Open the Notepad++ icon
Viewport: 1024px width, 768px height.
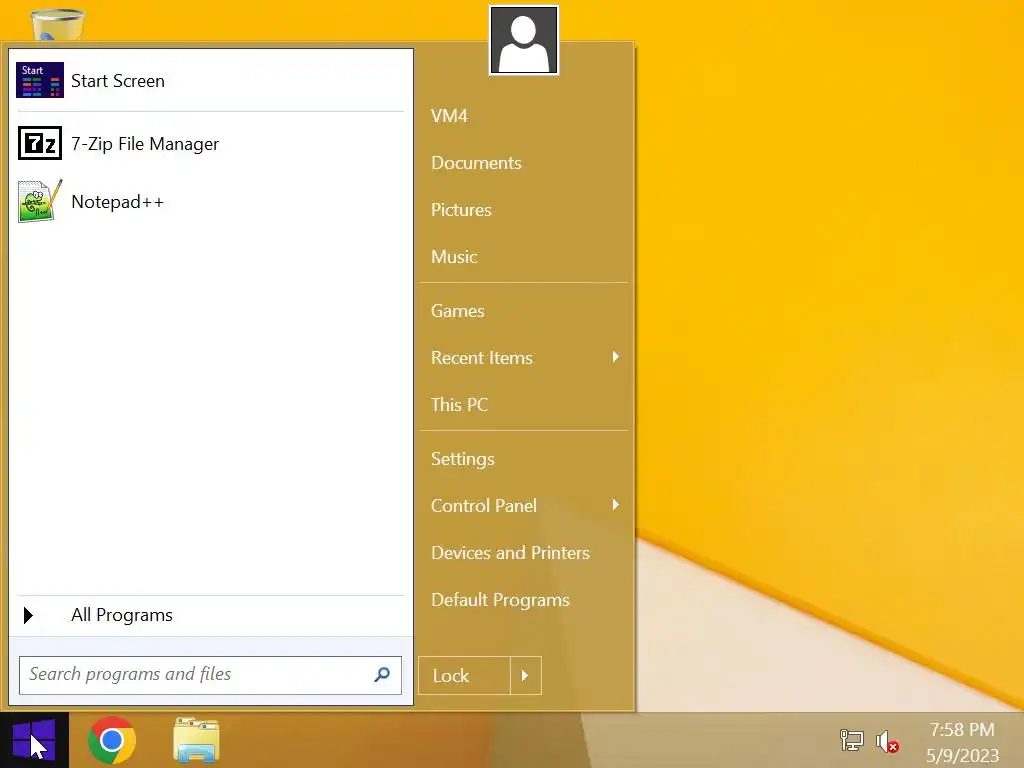coord(40,201)
